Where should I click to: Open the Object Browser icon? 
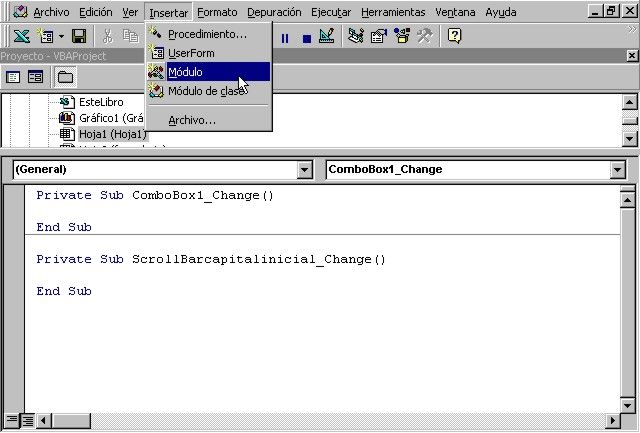[402, 36]
